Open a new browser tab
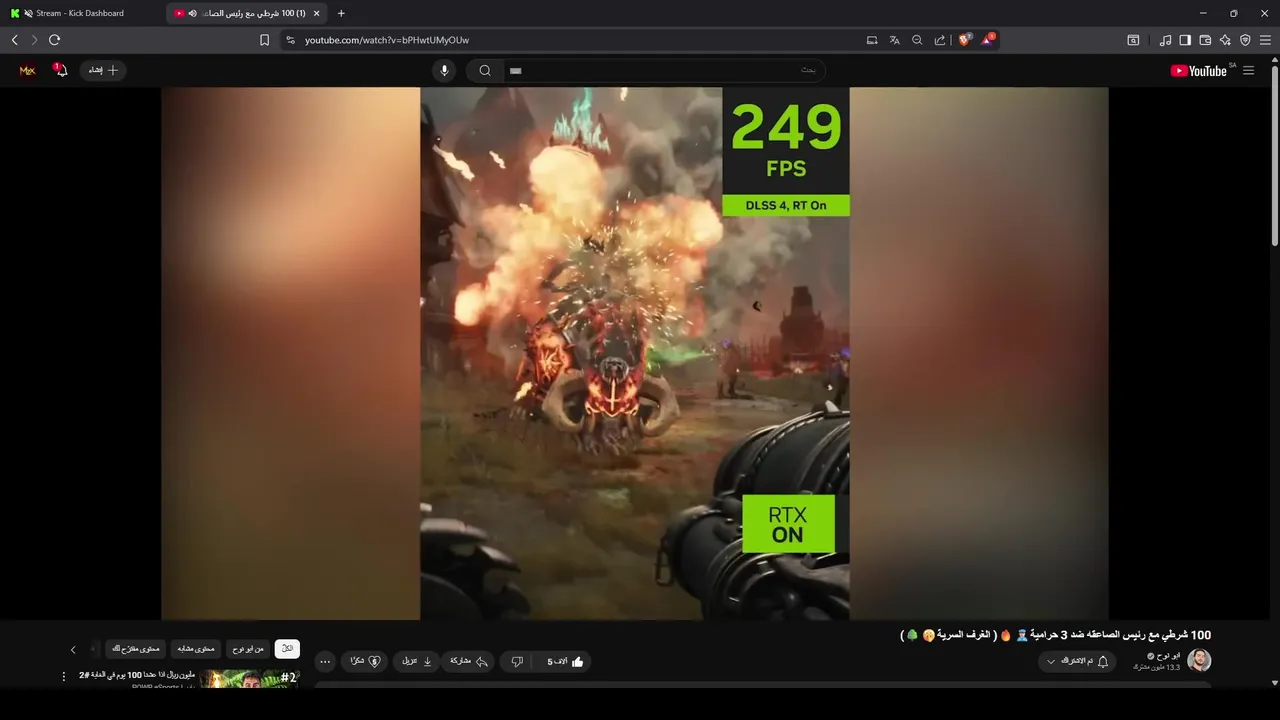1280x720 pixels. pyautogui.click(x=341, y=13)
